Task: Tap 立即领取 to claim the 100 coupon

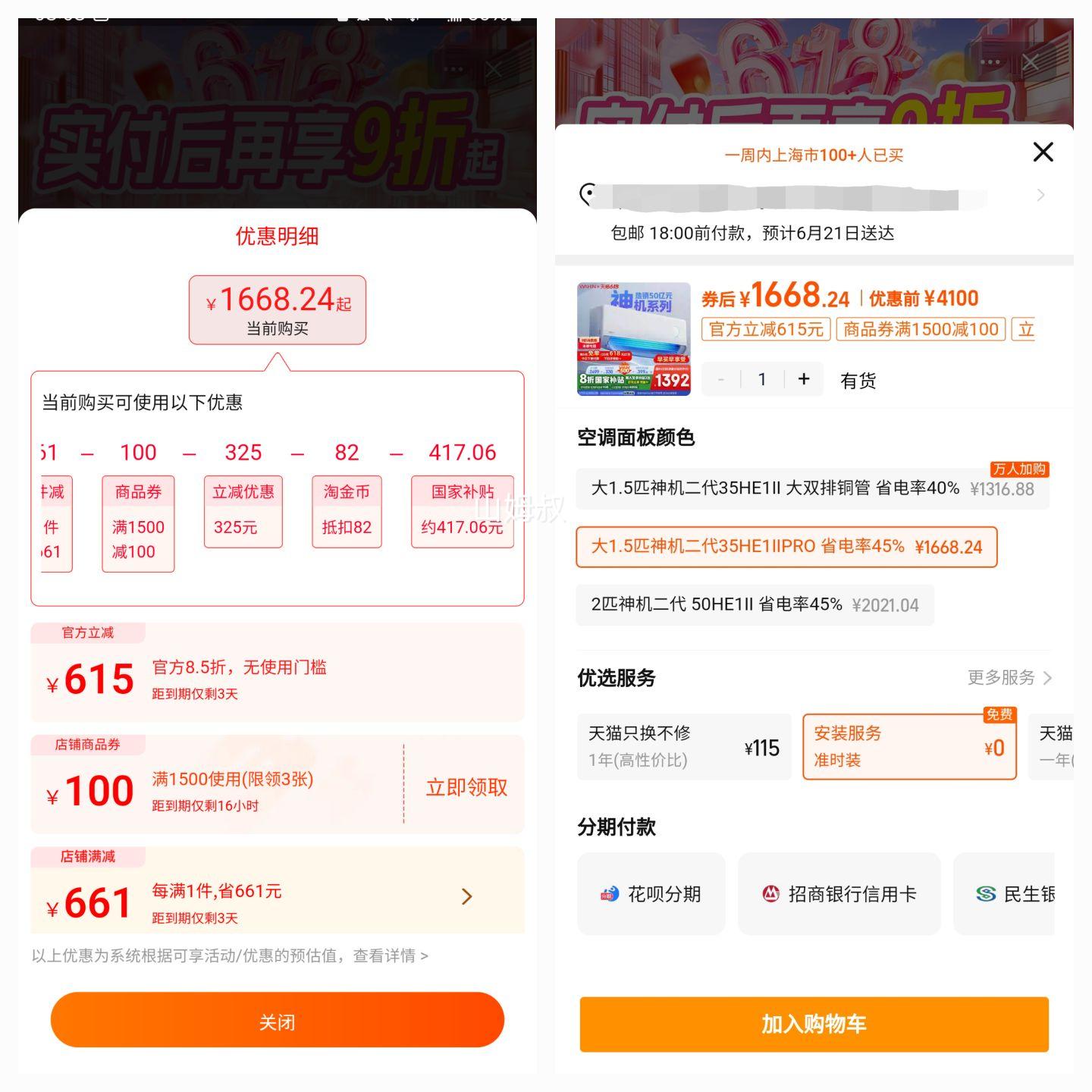Action: coord(466,787)
